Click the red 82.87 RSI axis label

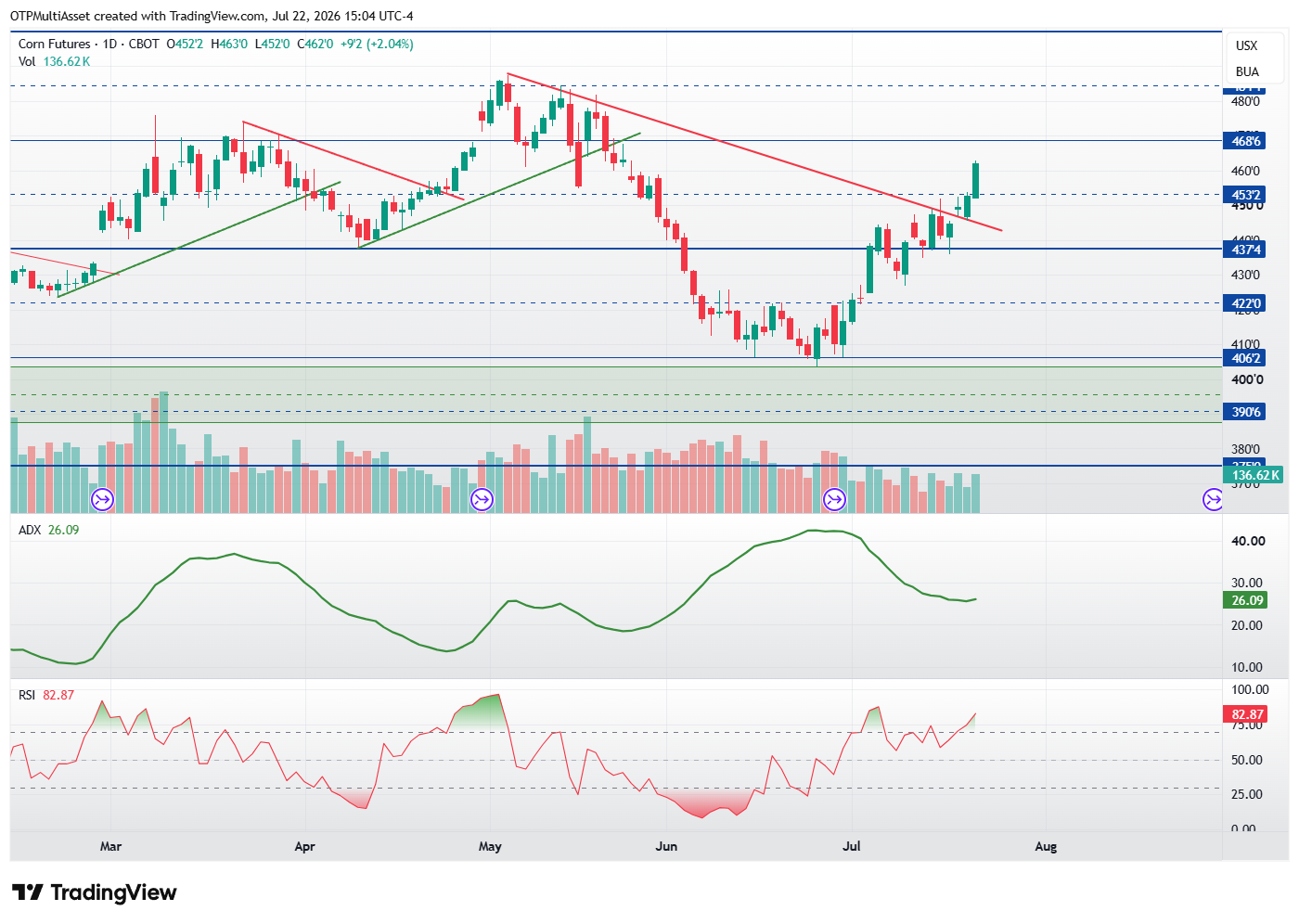tap(1246, 714)
